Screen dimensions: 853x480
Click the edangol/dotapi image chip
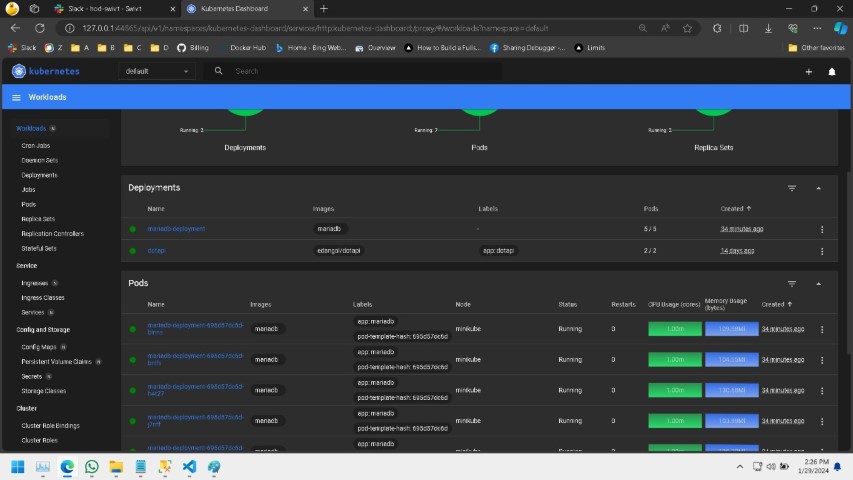tap(338, 251)
